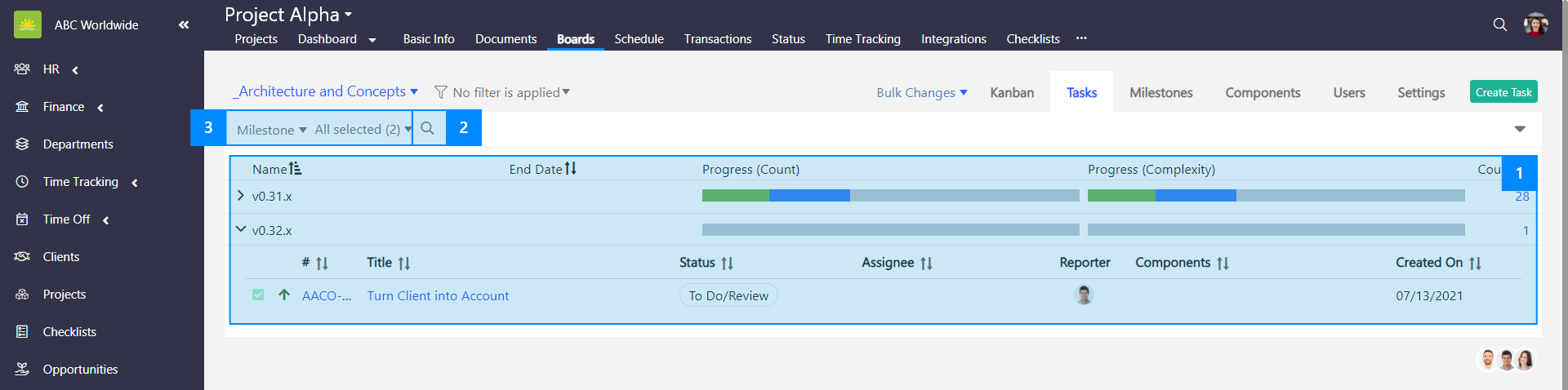The image size is (1568, 390).
Task: Open the Turn Client into Account task link
Action: (438, 295)
